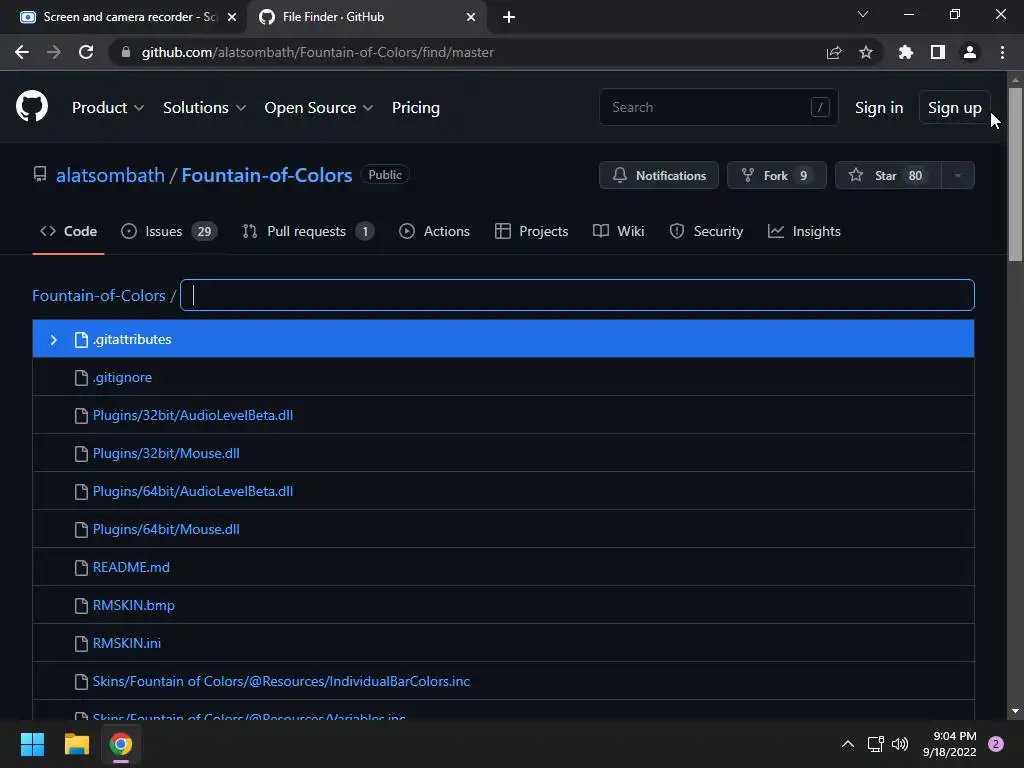The width and height of the screenshot is (1024, 768).
Task: Open Plugins/32bit/AudioLevelBeta.dll
Action: [193, 415]
